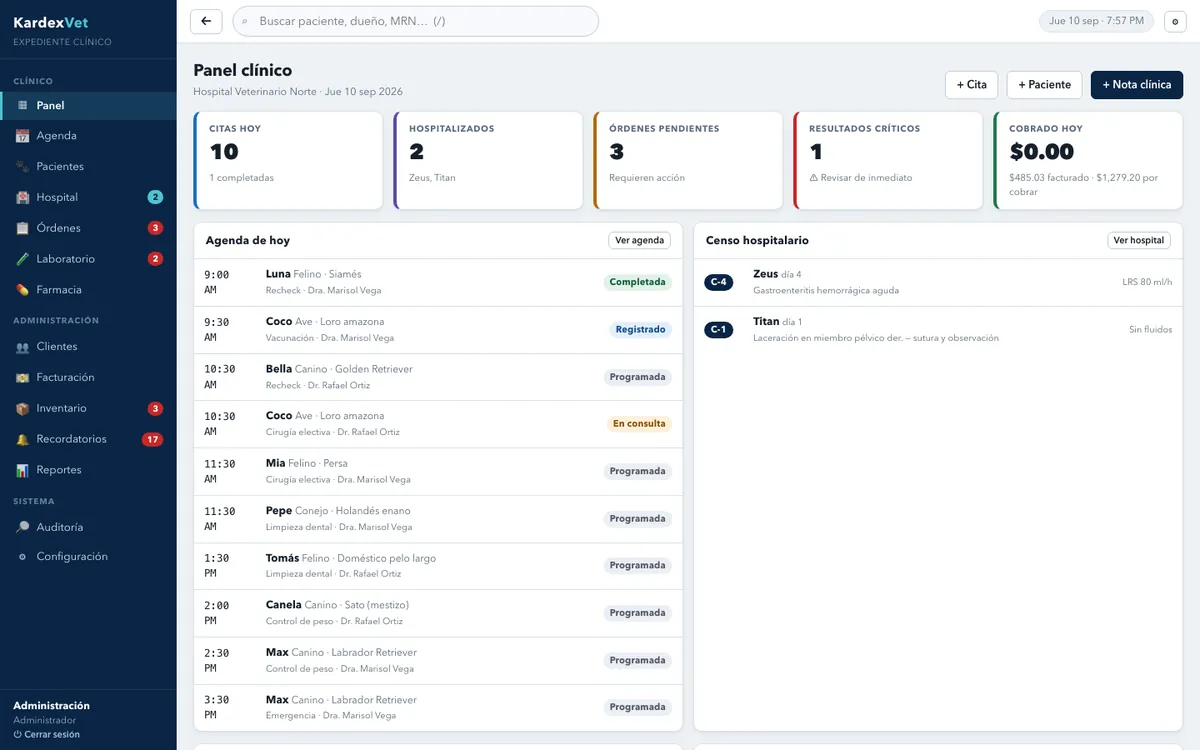
Task: Open the Hospitalizados summary card
Action: point(488,161)
